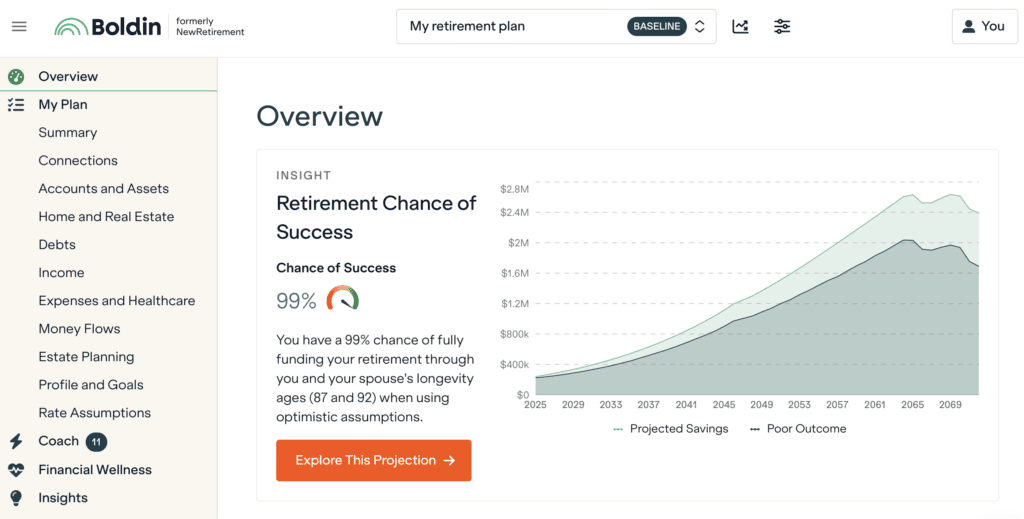Open Rate Assumptions link in sidebar

coord(94,412)
